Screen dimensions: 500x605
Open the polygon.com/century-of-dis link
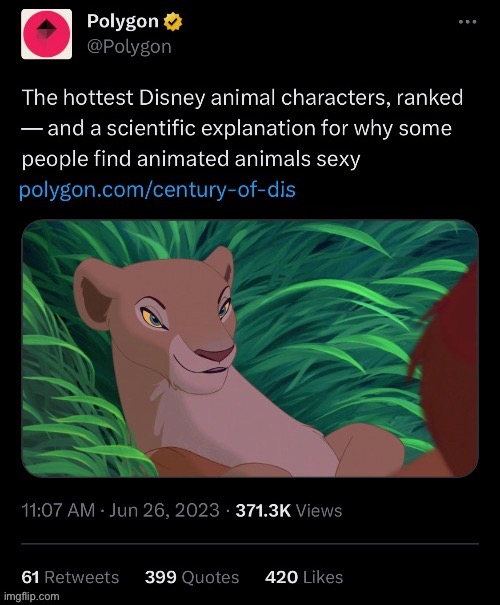coord(157,189)
